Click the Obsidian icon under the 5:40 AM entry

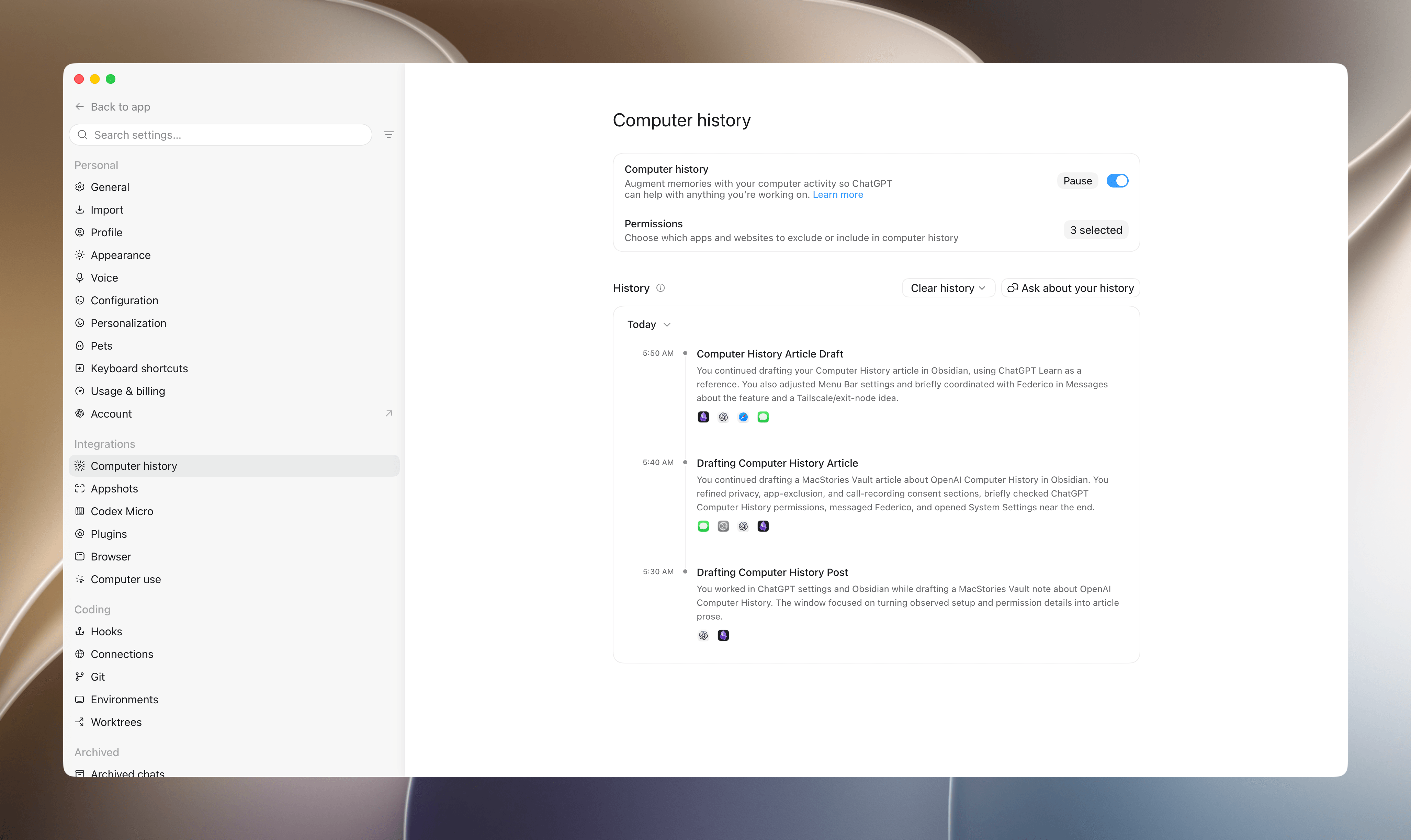point(763,526)
